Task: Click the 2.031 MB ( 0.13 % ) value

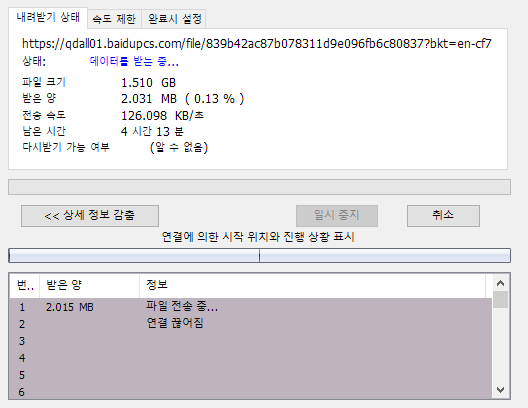Action: 182,99
